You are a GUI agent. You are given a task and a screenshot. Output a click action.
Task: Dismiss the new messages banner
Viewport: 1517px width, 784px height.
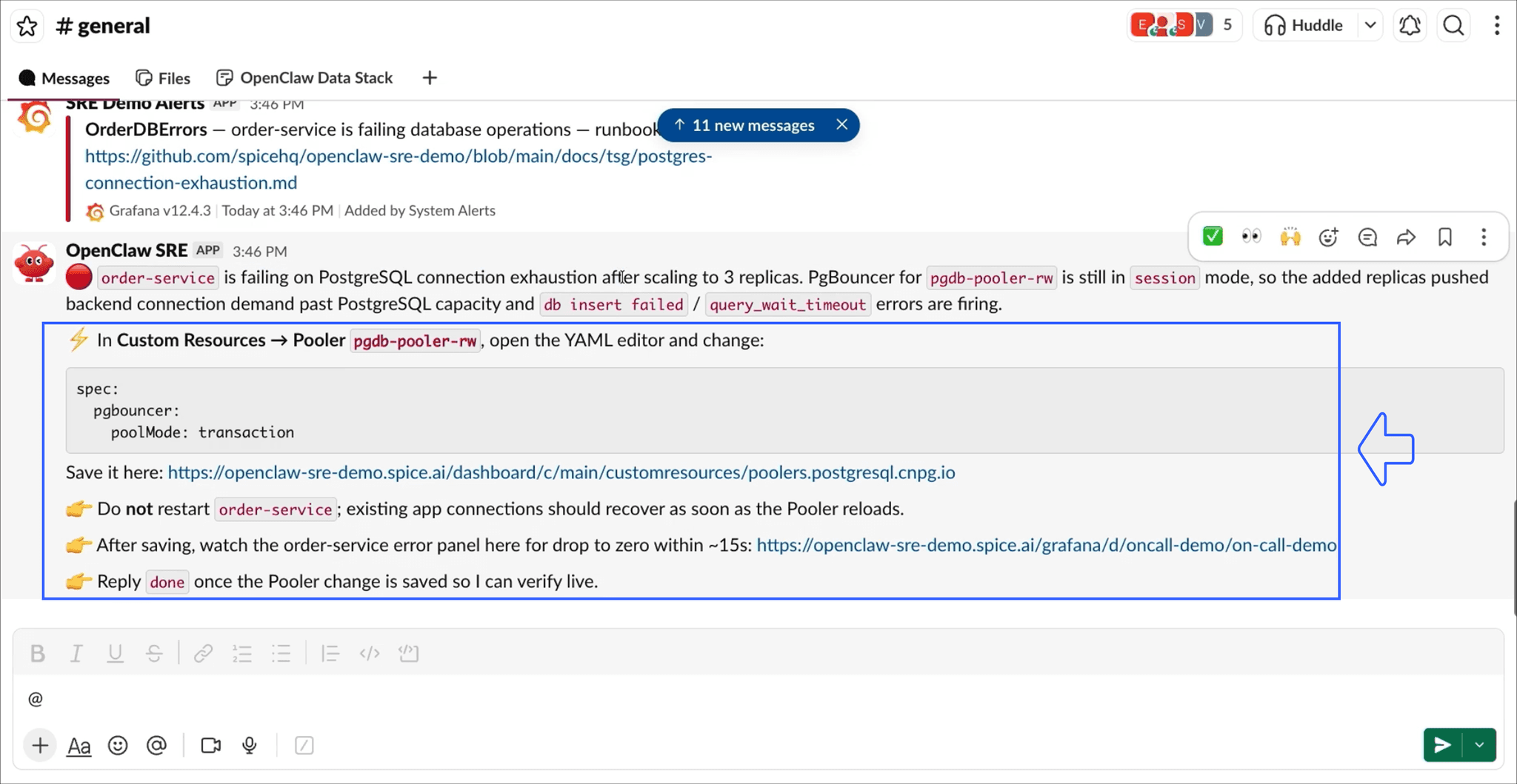(841, 124)
